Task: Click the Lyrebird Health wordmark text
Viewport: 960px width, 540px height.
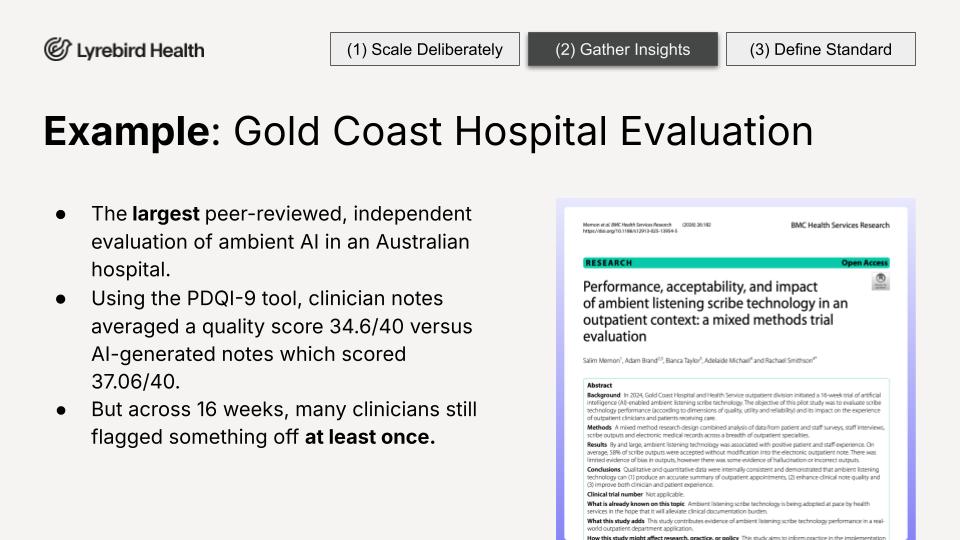Action: [x=140, y=50]
